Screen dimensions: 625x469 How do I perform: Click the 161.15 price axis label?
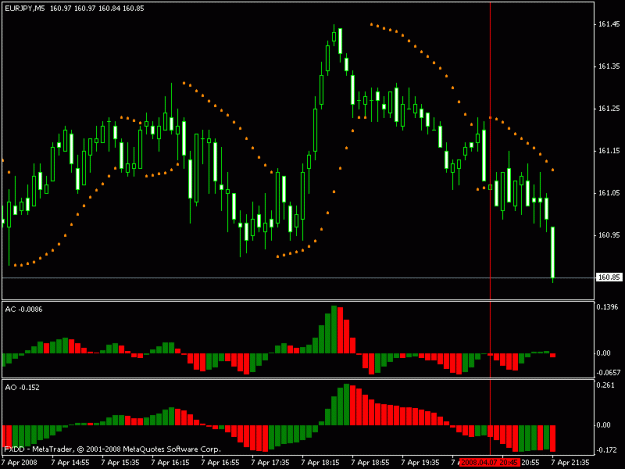point(609,151)
